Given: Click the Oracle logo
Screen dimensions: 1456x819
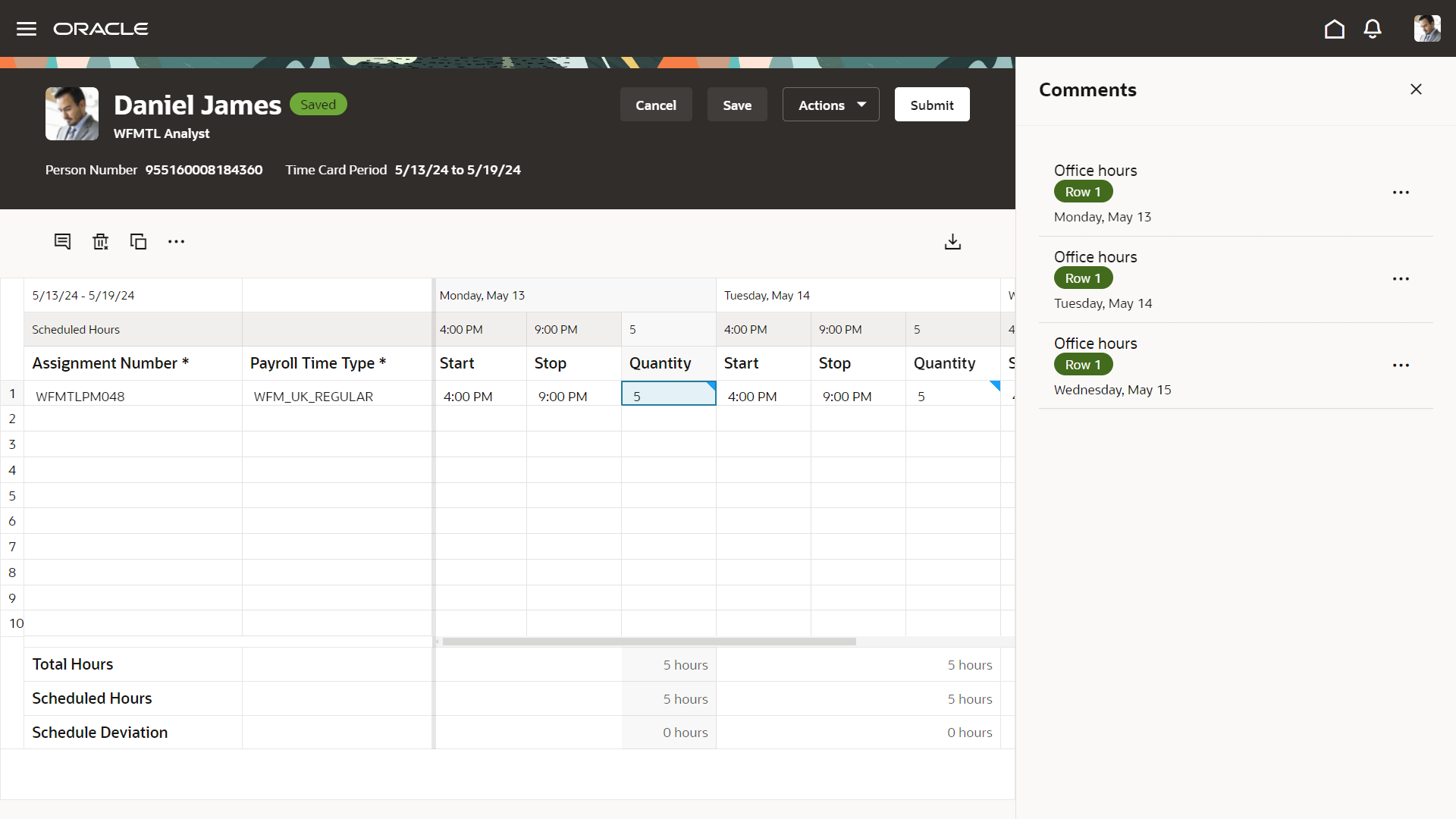Looking at the screenshot, I should pyautogui.click(x=101, y=29).
